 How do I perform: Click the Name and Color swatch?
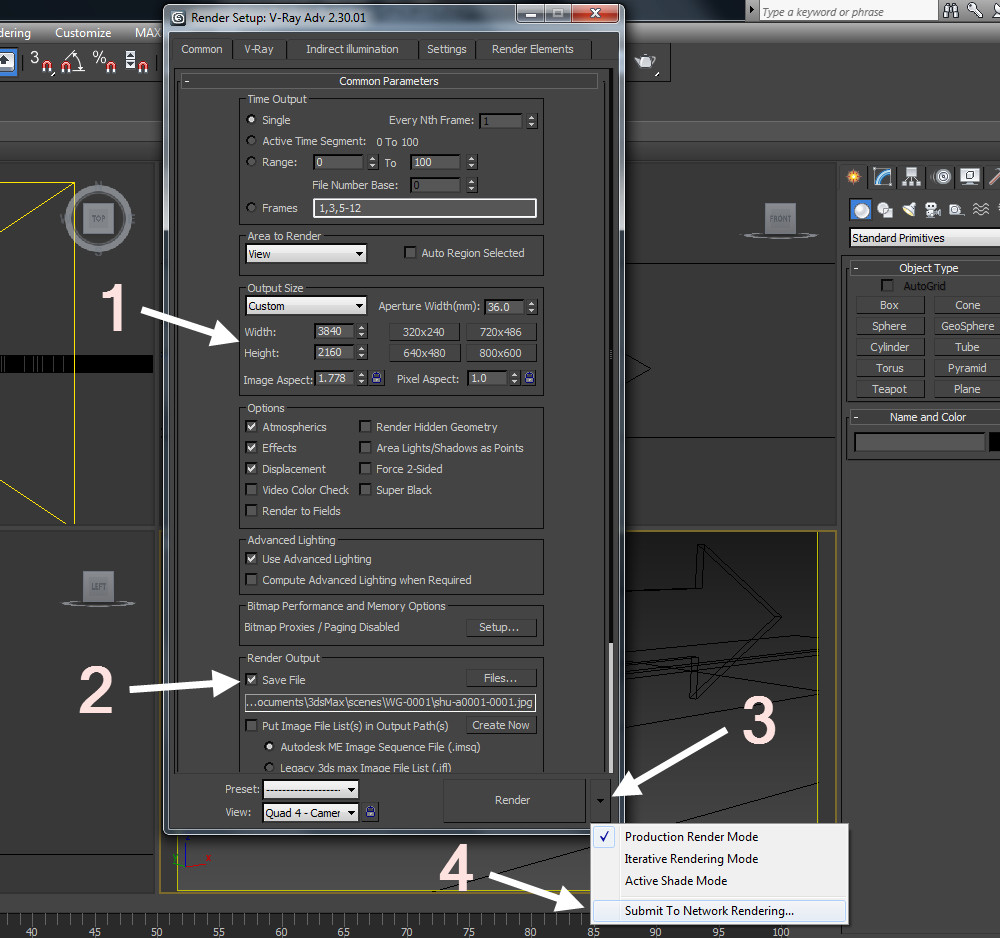coord(994,442)
